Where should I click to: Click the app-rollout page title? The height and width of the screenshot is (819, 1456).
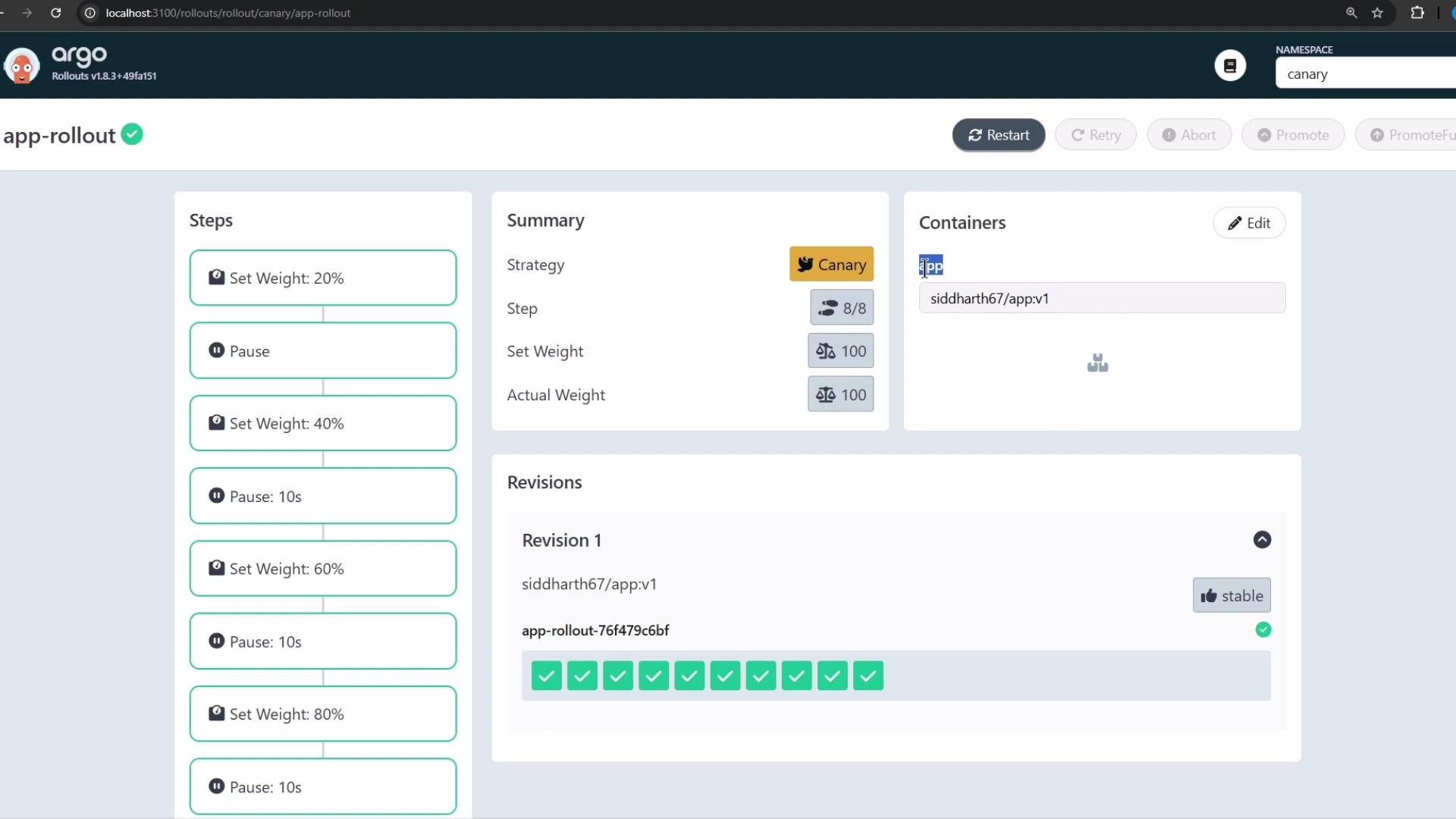tap(59, 136)
